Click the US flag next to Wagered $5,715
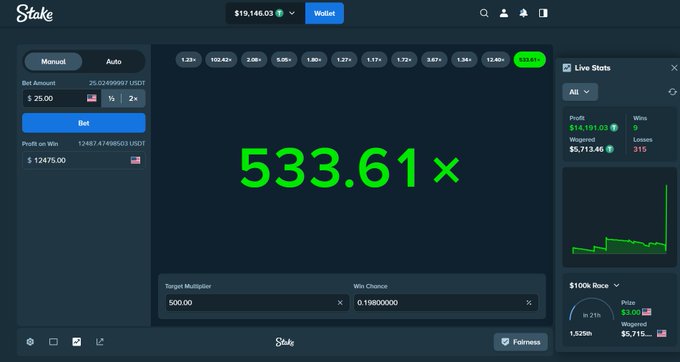This screenshot has height=362, width=680. coord(661,333)
